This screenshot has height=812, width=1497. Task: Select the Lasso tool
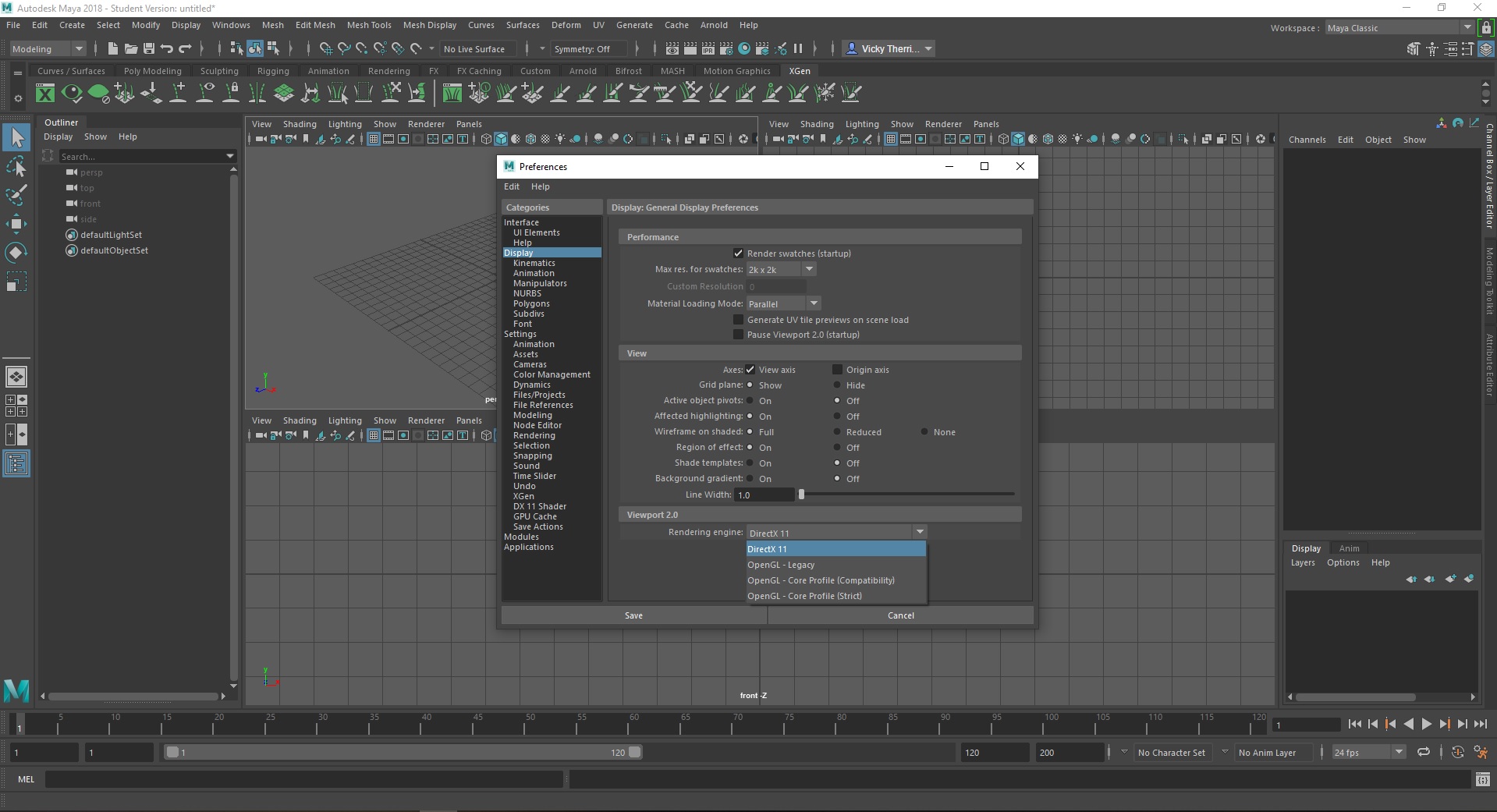[16, 166]
